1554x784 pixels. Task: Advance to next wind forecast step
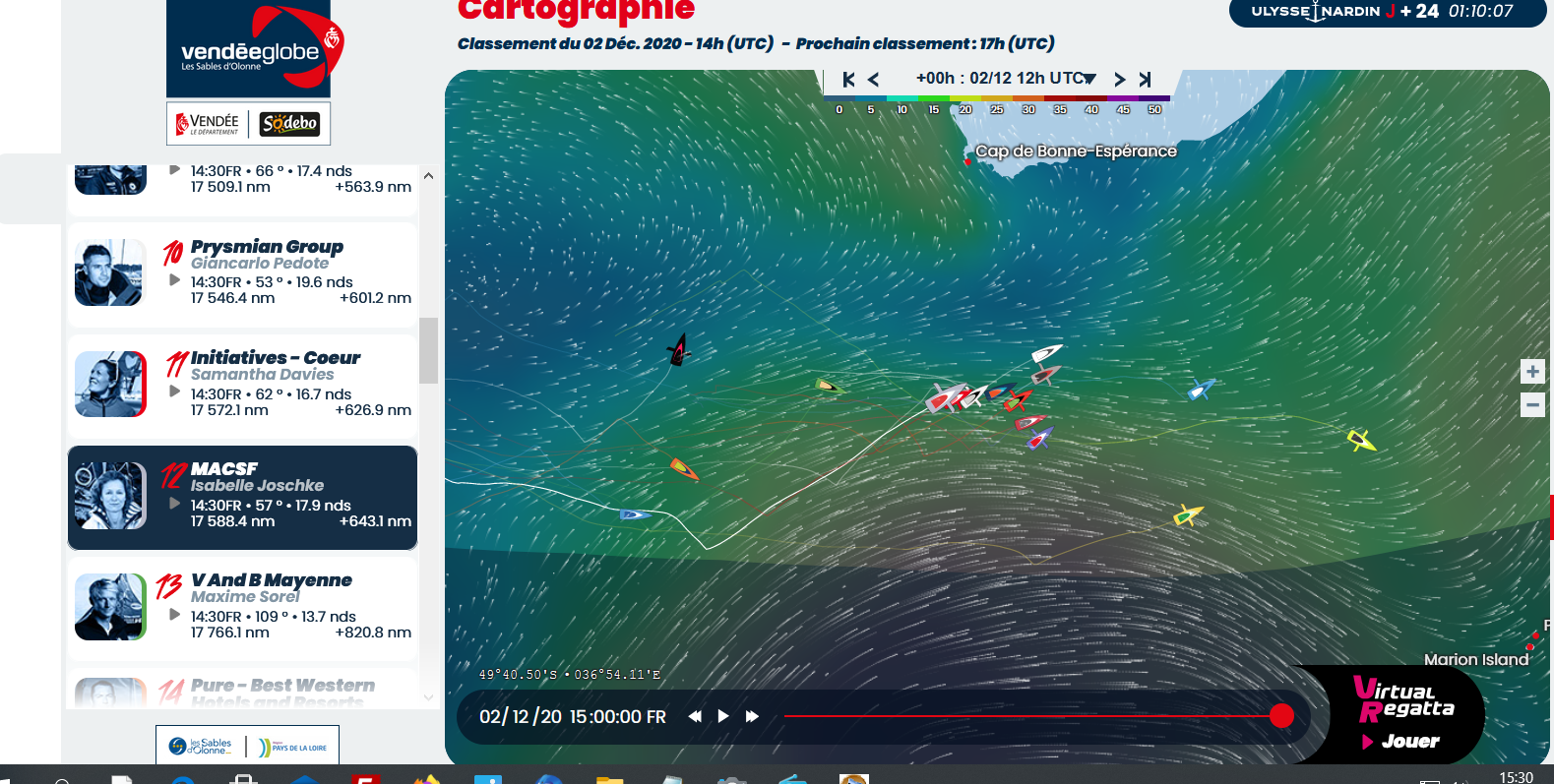tap(1120, 80)
